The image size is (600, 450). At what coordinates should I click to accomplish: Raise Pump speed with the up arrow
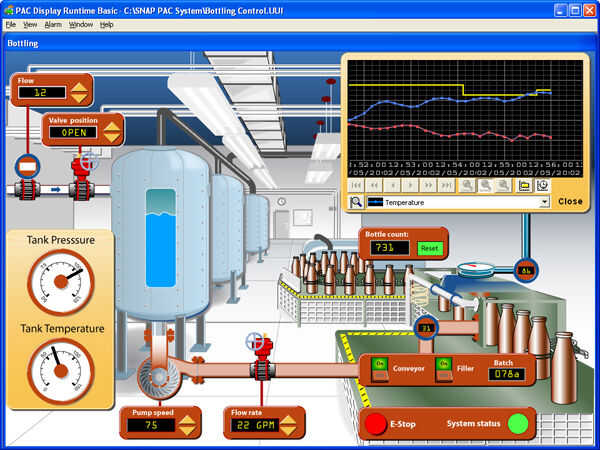(x=188, y=419)
